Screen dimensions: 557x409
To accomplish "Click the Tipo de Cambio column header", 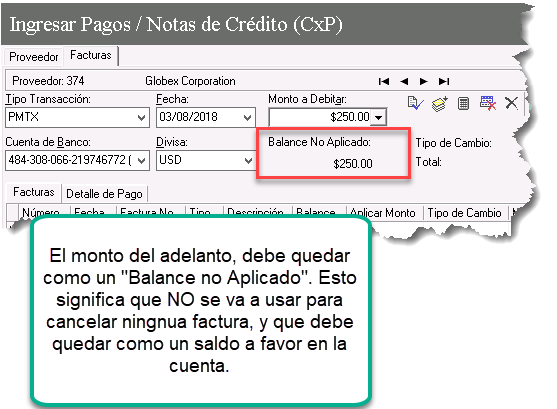I will (x=464, y=213).
